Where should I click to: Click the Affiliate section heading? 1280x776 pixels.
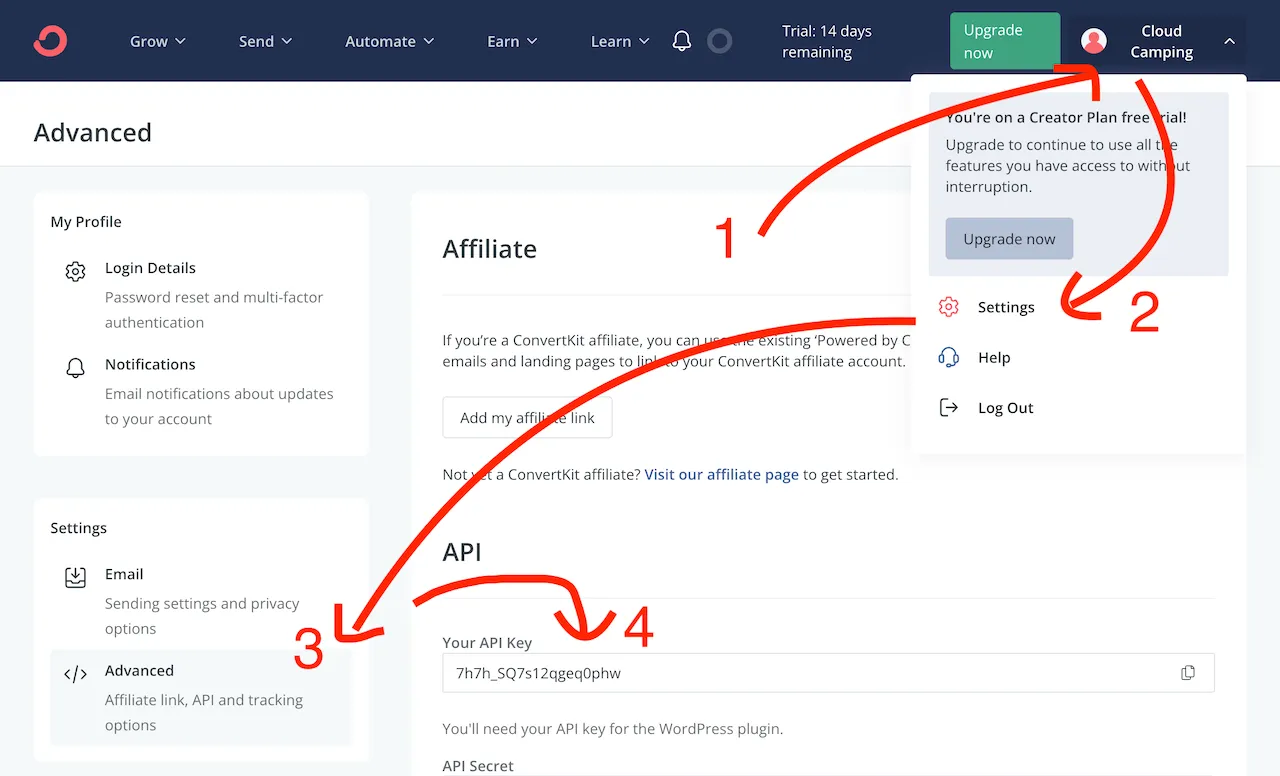click(490, 248)
